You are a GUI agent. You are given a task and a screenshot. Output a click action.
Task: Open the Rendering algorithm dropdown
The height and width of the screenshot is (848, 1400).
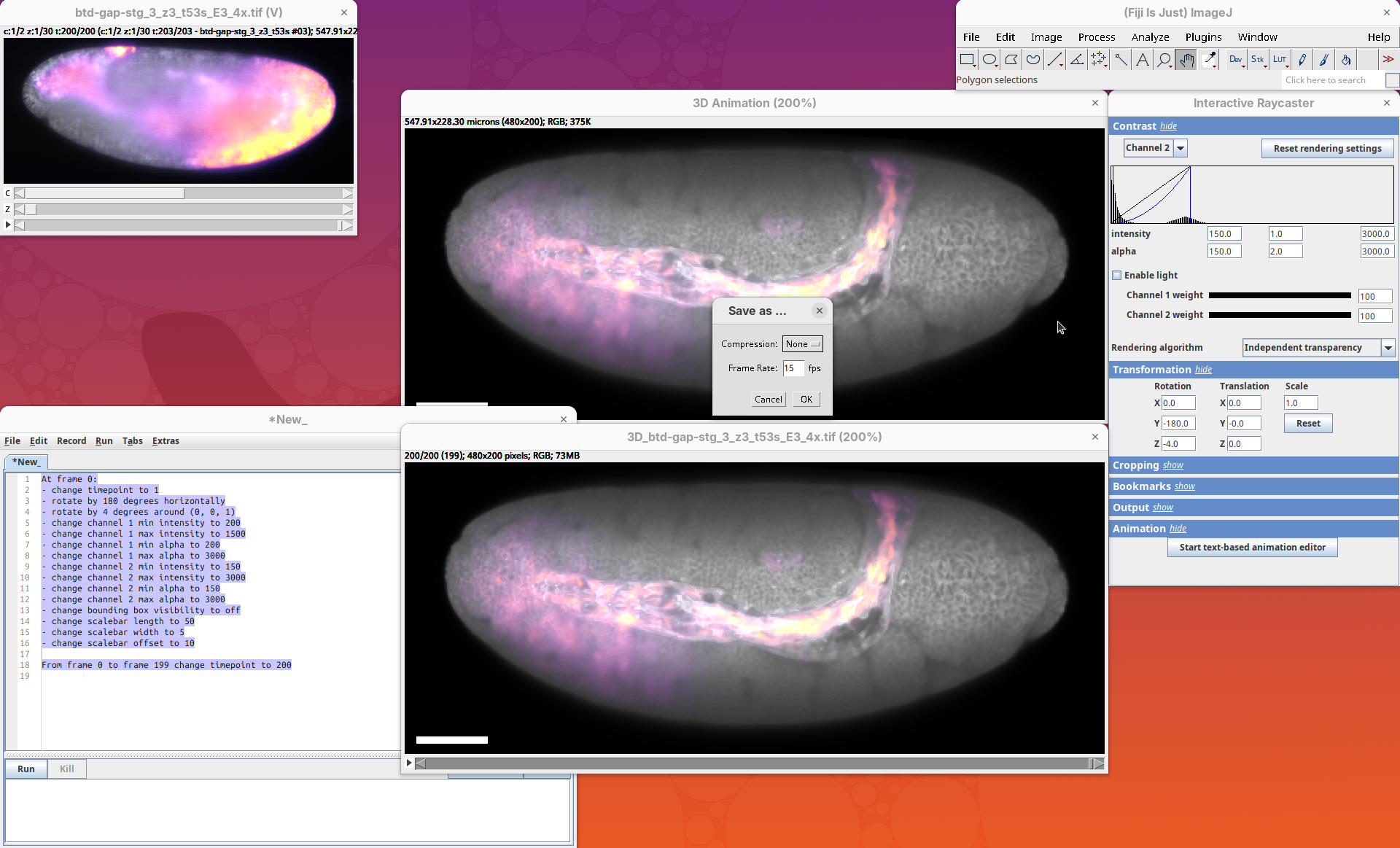click(1388, 348)
